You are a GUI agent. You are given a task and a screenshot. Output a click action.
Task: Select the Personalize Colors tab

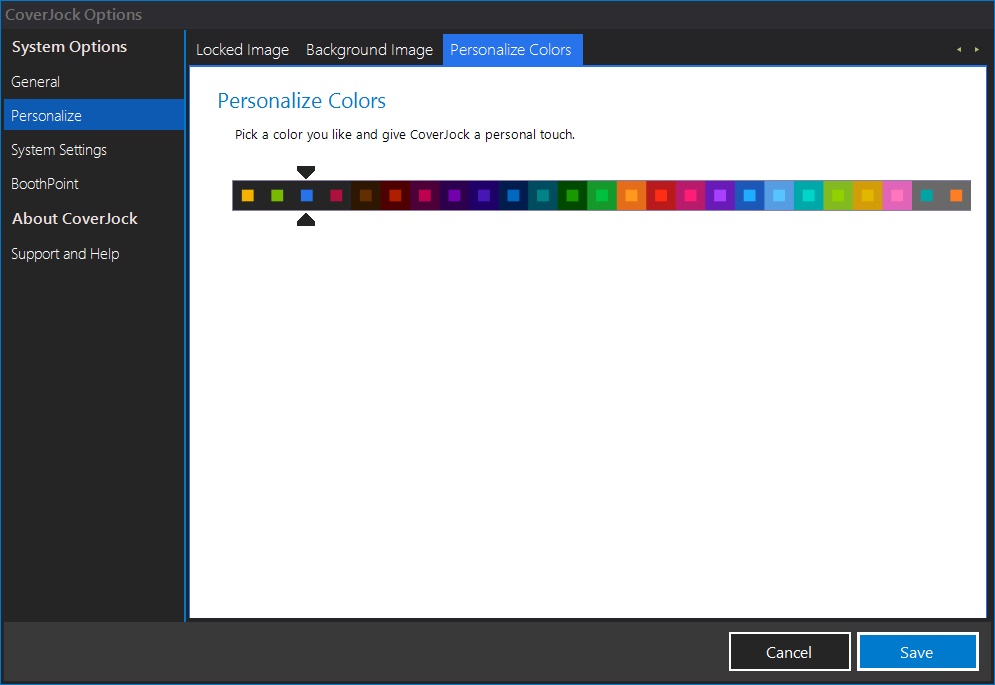tap(511, 50)
